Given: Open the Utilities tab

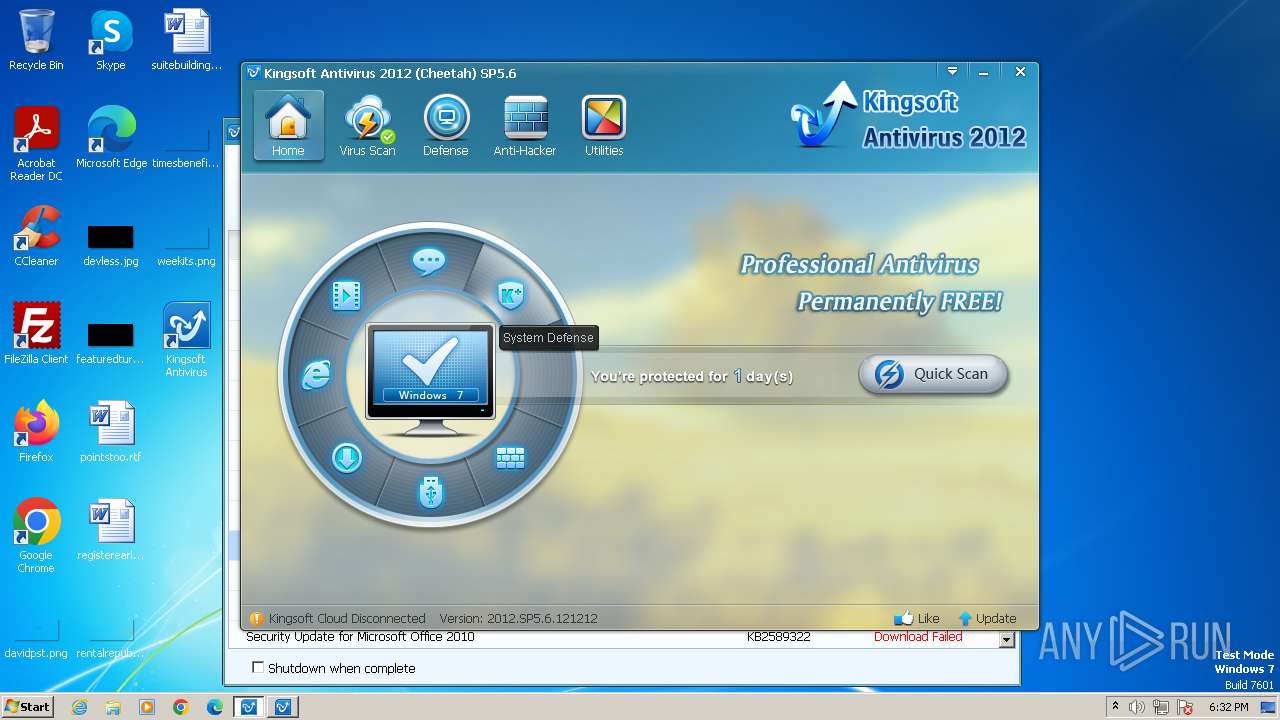Looking at the screenshot, I should tap(604, 126).
